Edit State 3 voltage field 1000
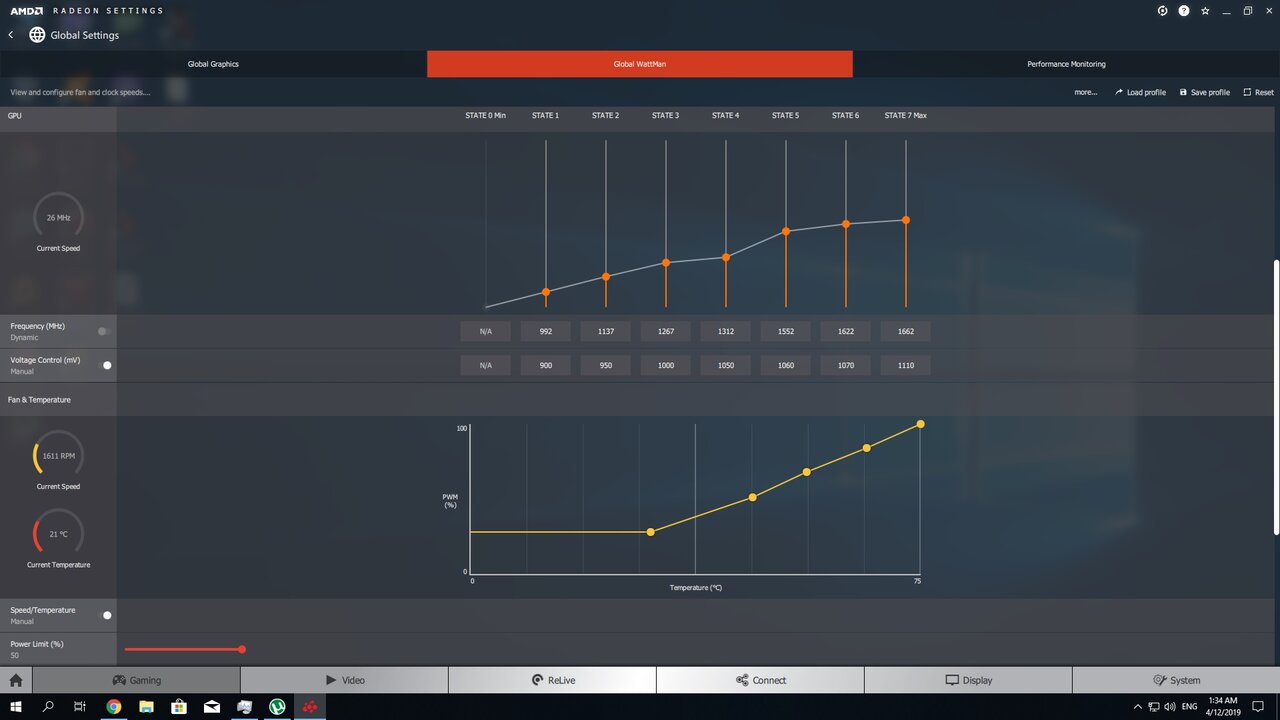Viewport: 1280px width, 720px height. (666, 365)
